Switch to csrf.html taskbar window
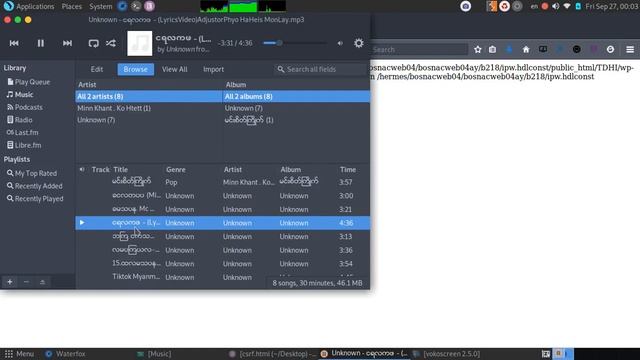Image resolution: width=640 pixels, height=360 pixels. [x=272, y=354]
